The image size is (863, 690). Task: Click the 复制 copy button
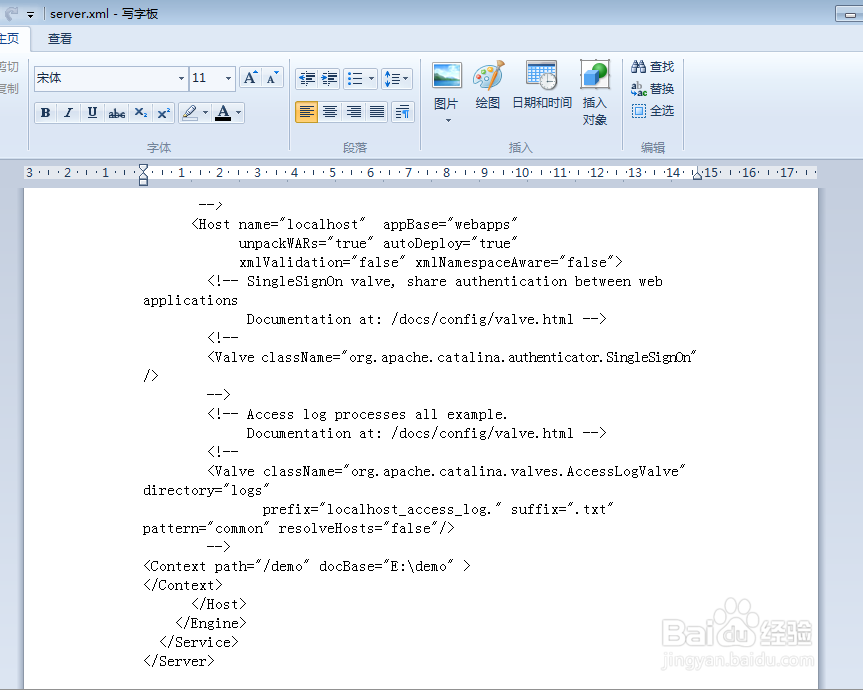click(x=9, y=89)
